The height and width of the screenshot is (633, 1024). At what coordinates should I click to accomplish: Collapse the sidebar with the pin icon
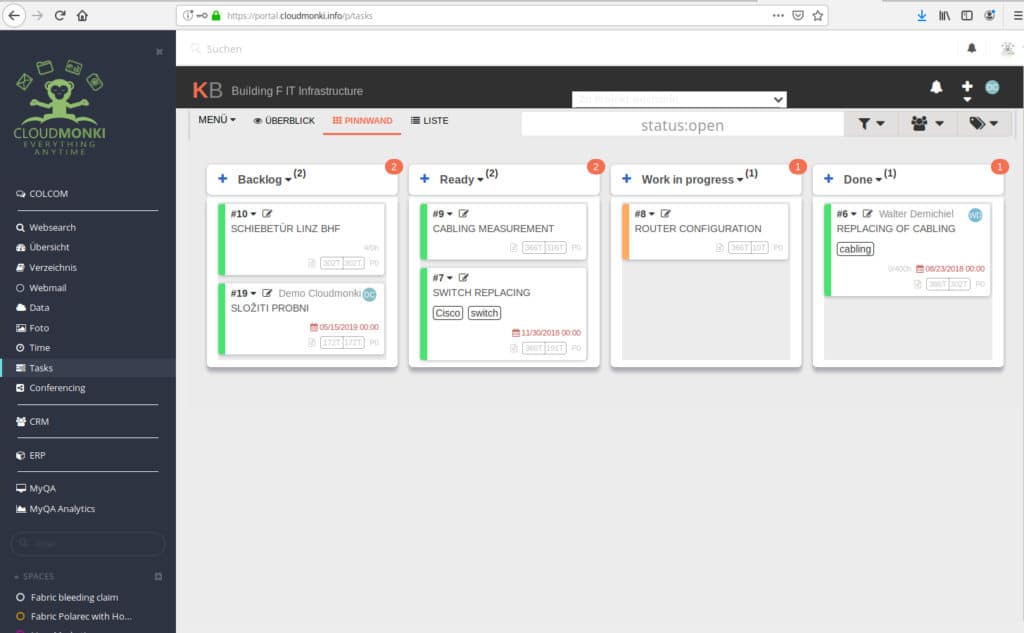click(159, 52)
